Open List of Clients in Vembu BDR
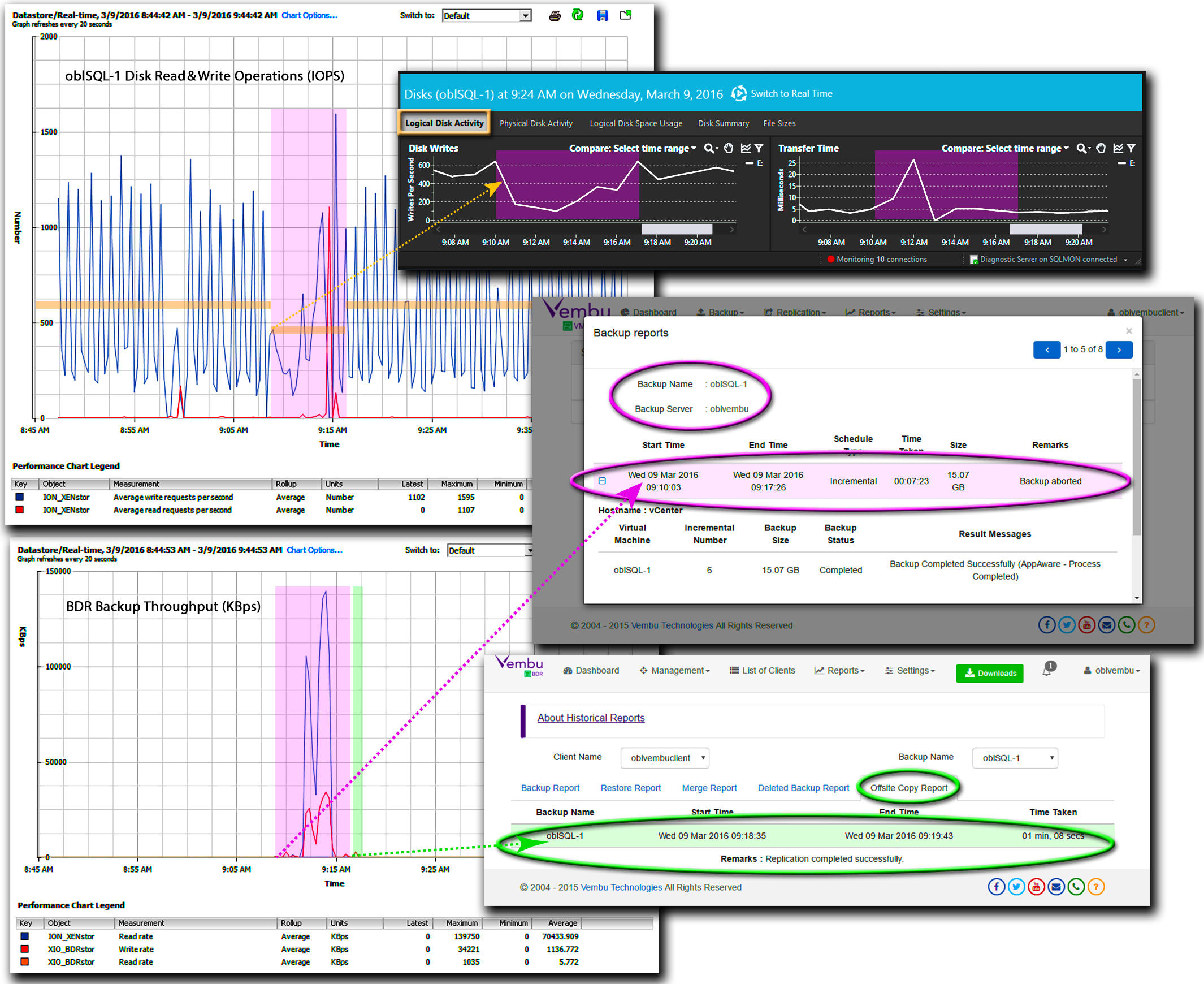The image size is (1204, 984). point(762,671)
